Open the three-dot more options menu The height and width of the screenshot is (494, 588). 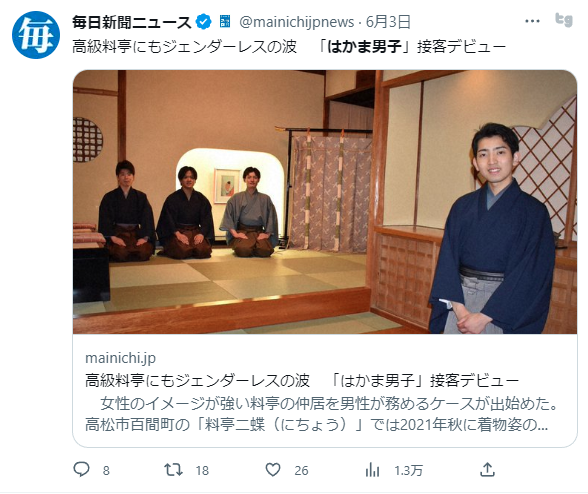[532, 21]
